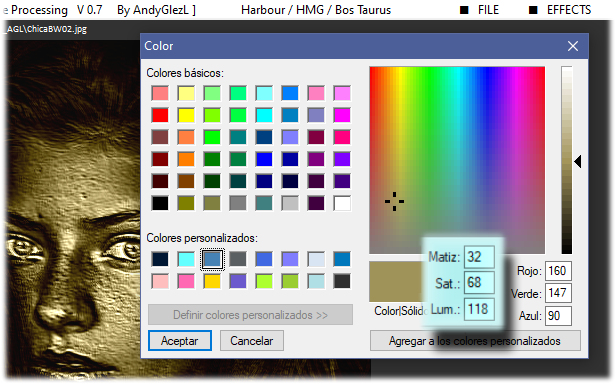This screenshot has height=384, width=616.
Task: Select magenta basic color swatch
Action: [342, 115]
